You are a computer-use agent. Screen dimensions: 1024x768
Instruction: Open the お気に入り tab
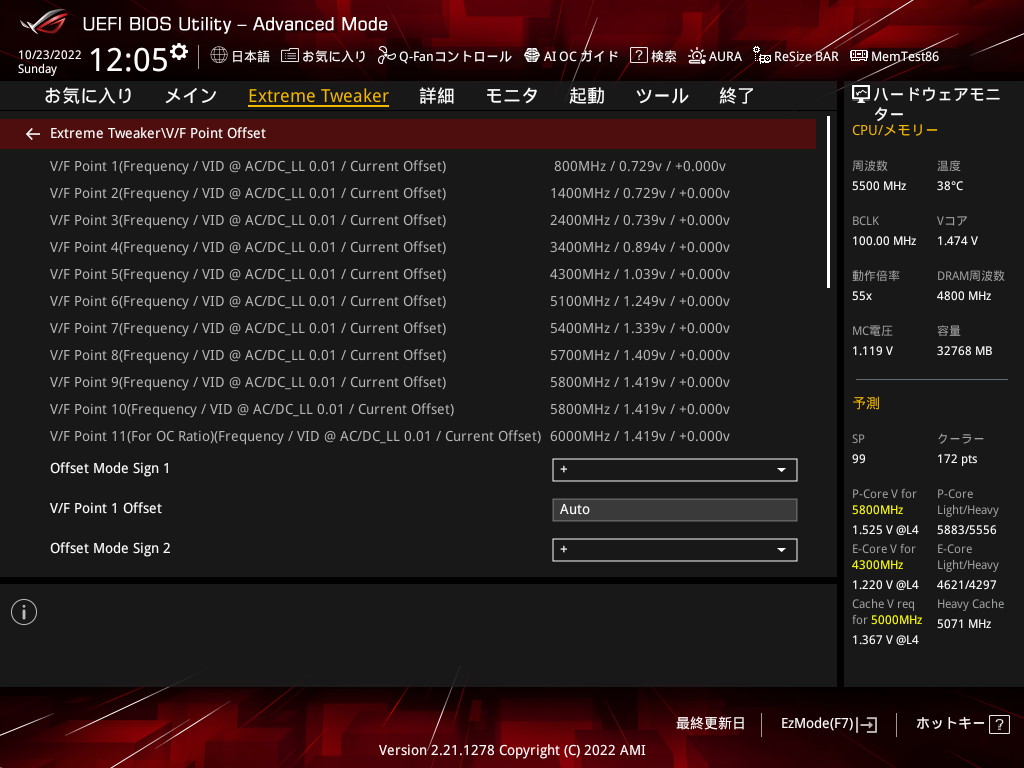coord(89,96)
